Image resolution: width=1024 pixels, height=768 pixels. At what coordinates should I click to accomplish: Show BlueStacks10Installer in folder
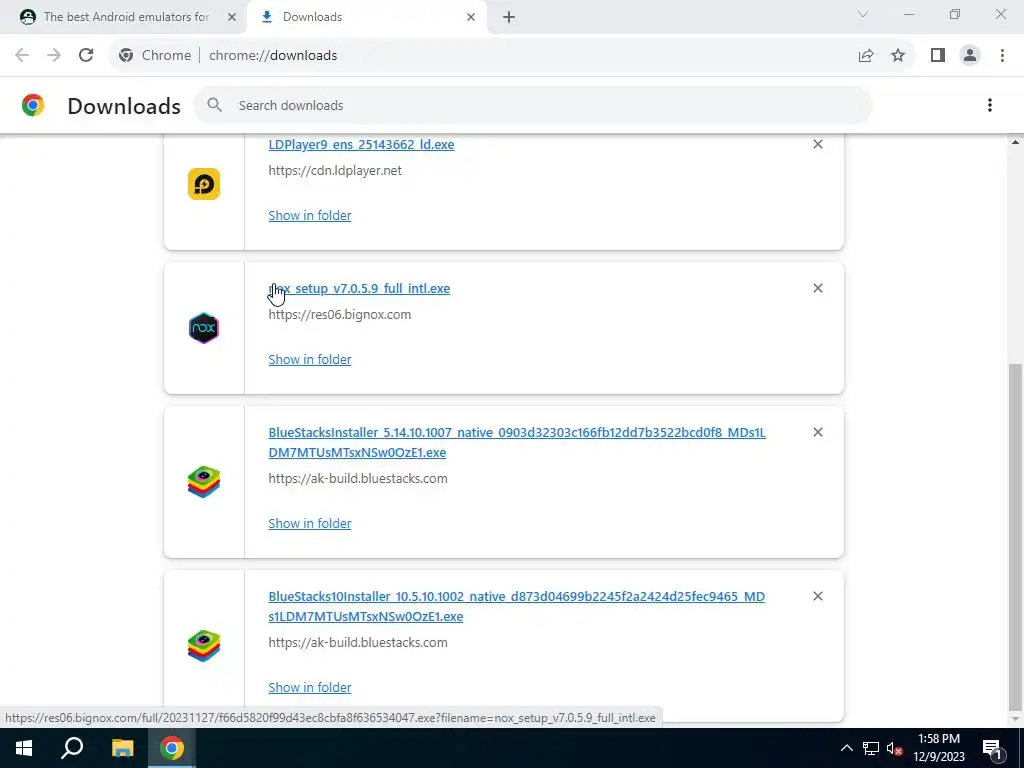[x=310, y=687]
